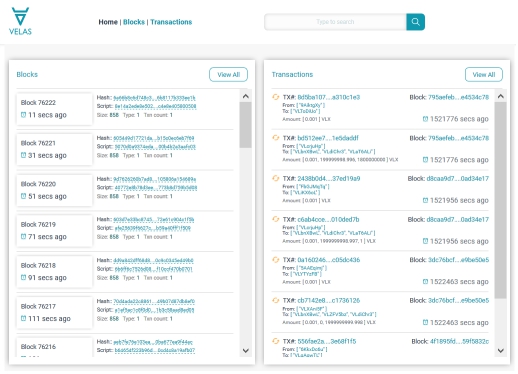The height and width of the screenshot is (374, 518).
Task: Click orange refresh icon for TX 8d5ba107
Action: (276, 97)
